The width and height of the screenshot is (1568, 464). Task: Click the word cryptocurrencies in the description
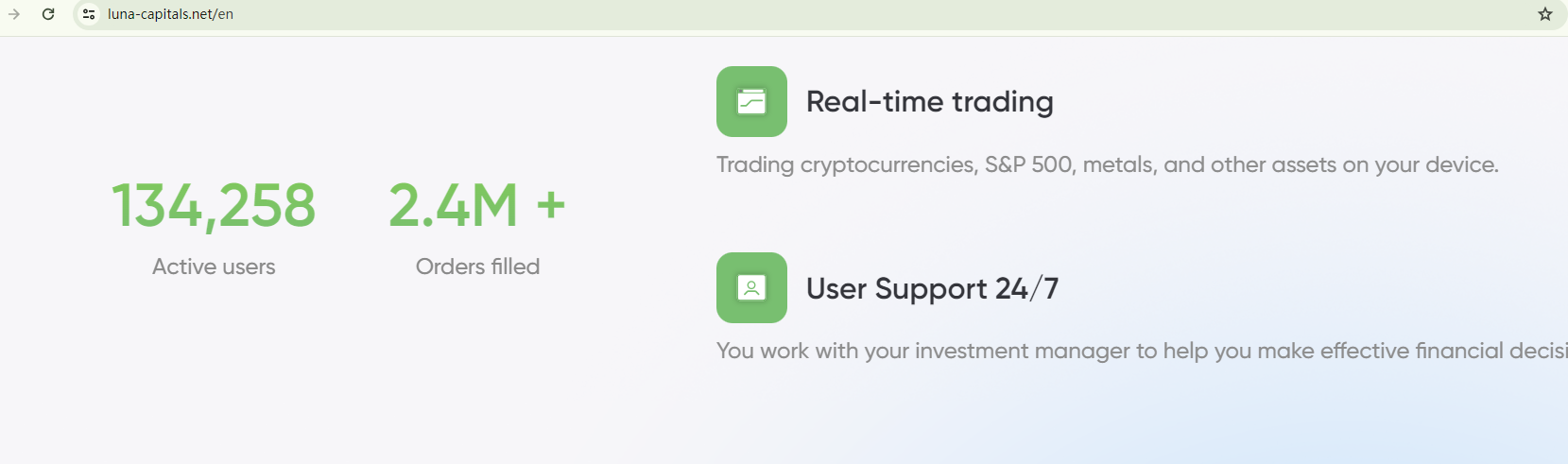click(888, 164)
